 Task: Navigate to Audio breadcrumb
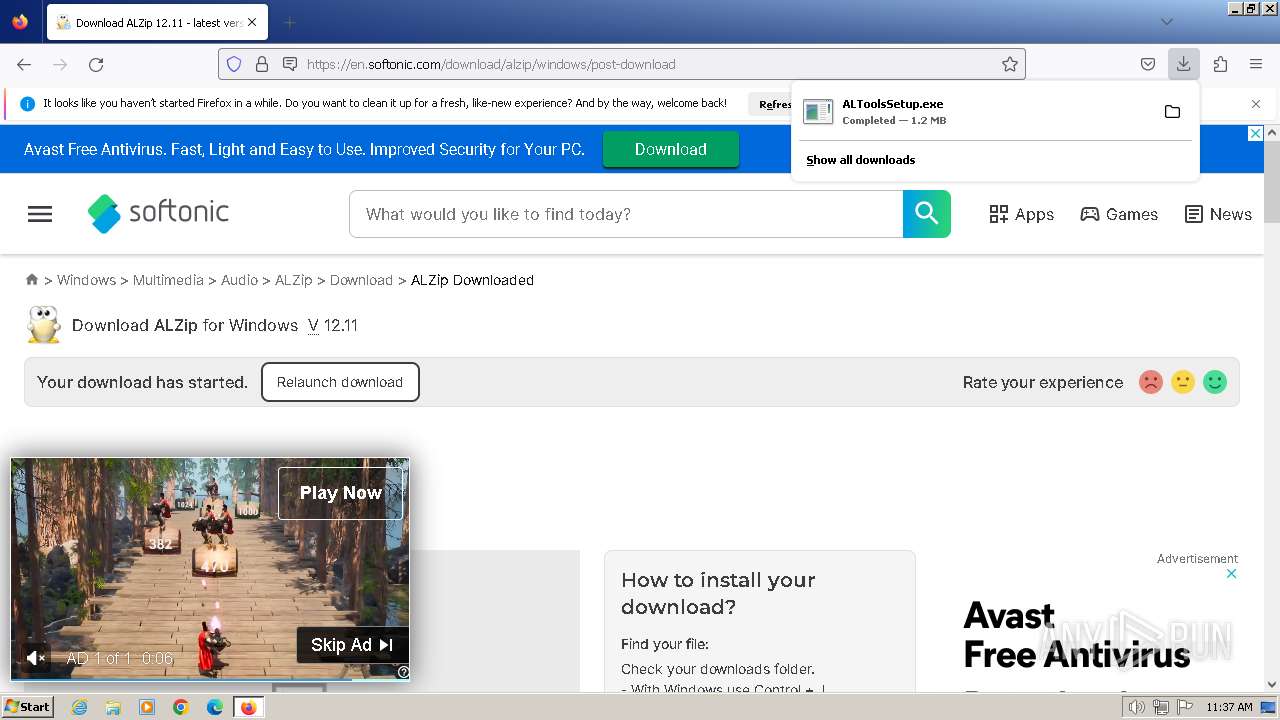pos(239,280)
